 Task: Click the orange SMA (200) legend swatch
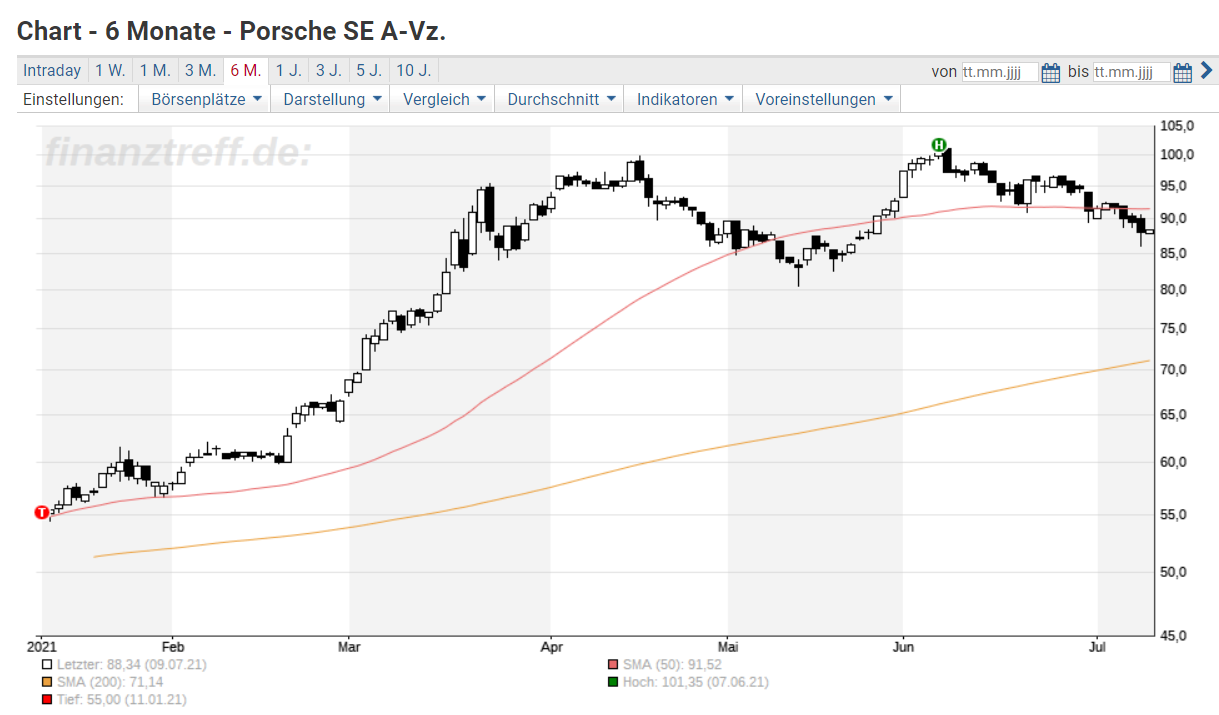tap(47, 682)
